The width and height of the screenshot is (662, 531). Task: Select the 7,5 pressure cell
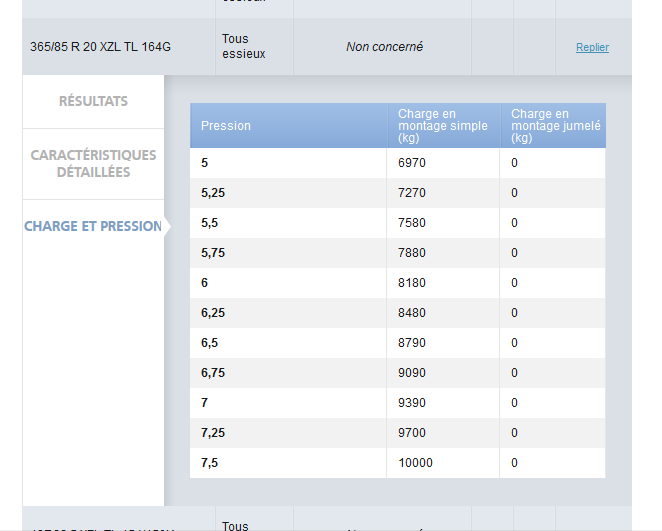pyautogui.click(x=209, y=463)
